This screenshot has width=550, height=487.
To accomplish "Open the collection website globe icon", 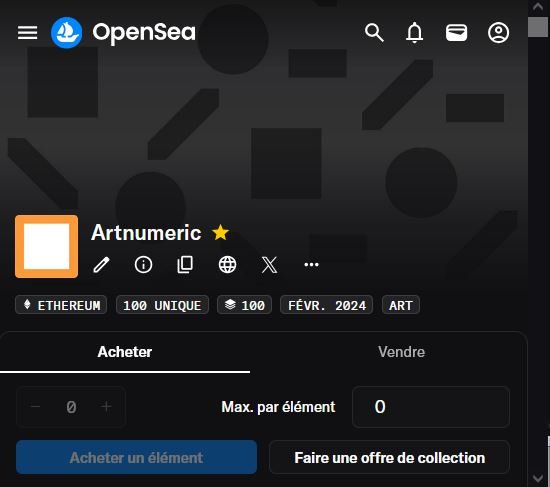I will 227,265.
